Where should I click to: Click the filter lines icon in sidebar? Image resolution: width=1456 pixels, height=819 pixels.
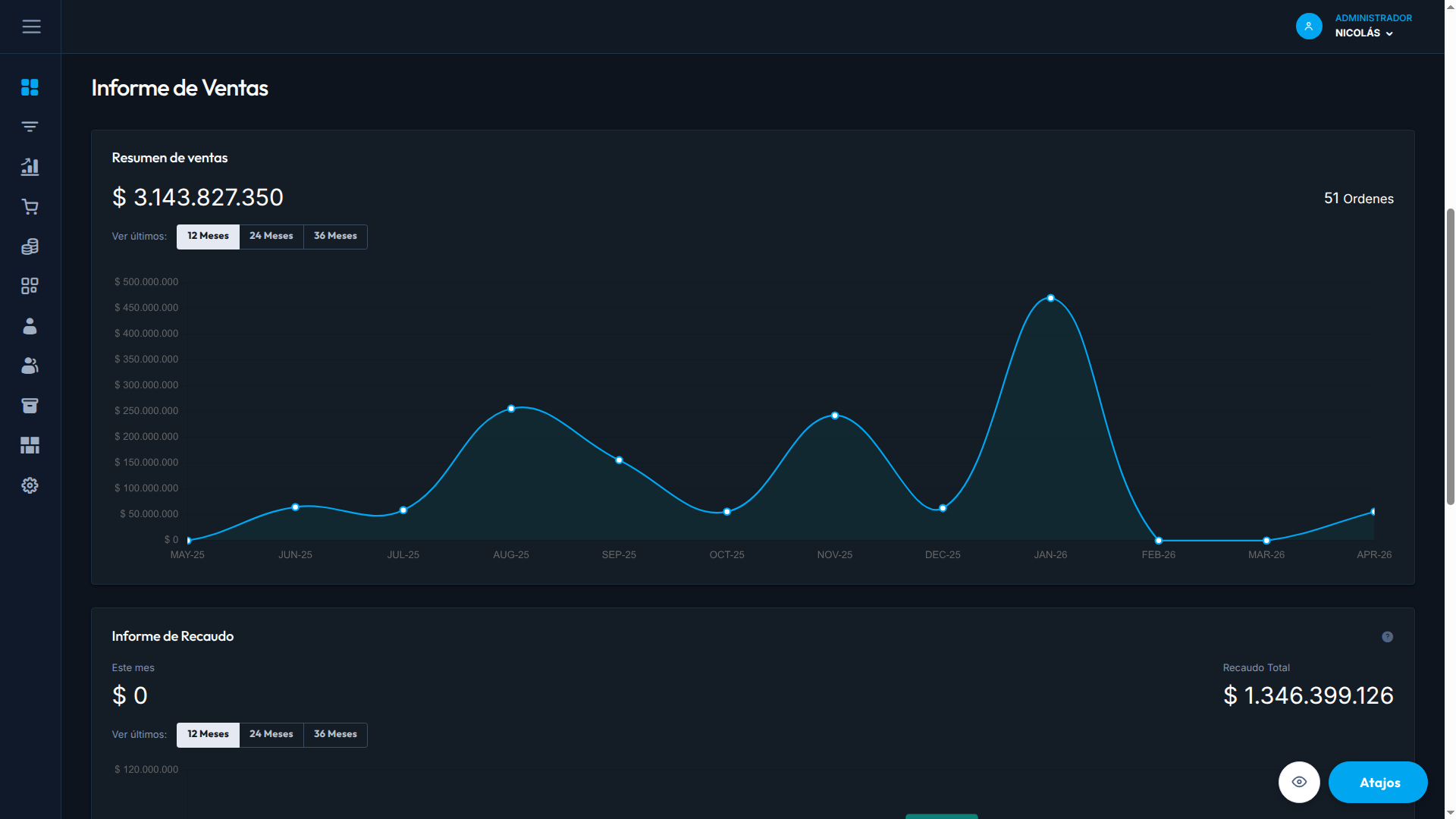(x=30, y=127)
